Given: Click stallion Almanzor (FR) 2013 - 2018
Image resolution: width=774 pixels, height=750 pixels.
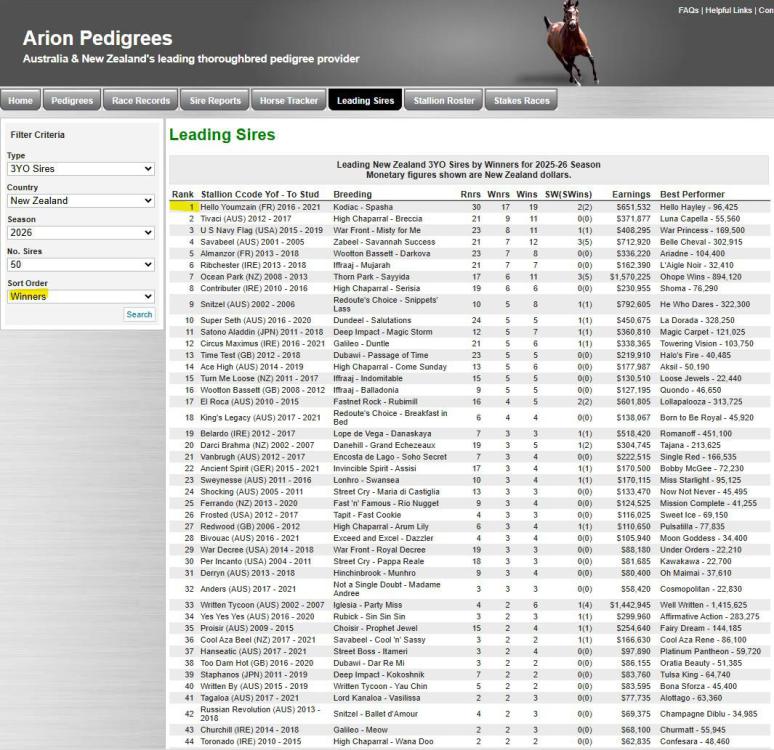Looking at the screenshot, I should coord(253,254).
